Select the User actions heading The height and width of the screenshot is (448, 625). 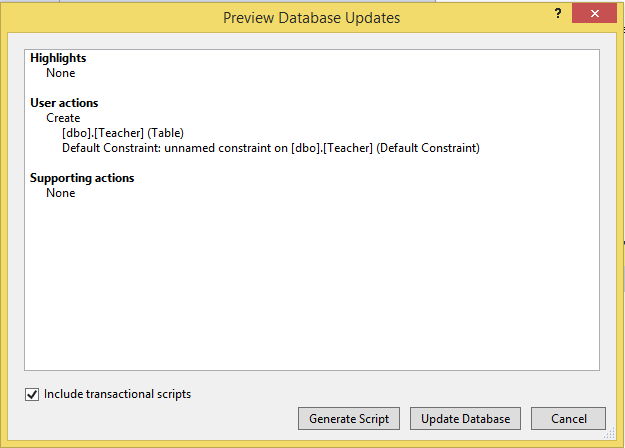(x=64, y=103)
